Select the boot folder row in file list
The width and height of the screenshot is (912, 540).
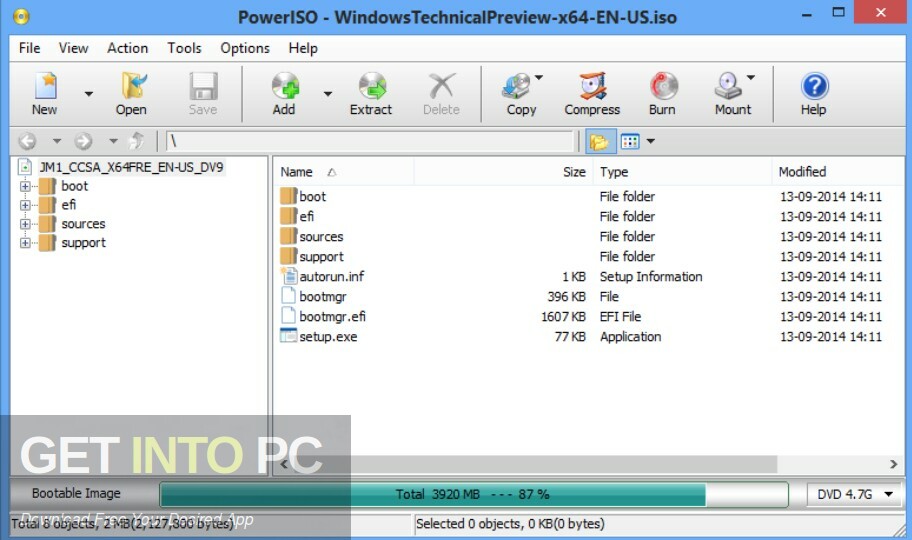coord(587,196)
